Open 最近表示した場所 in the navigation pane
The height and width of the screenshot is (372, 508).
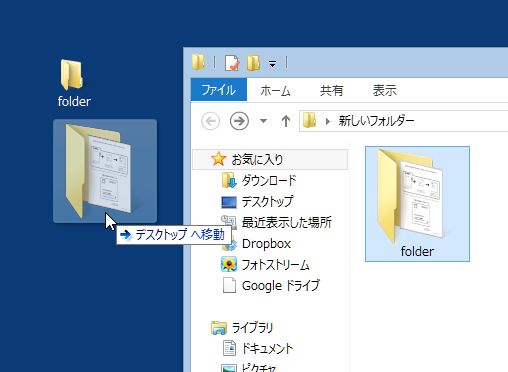tap(287, 222)
